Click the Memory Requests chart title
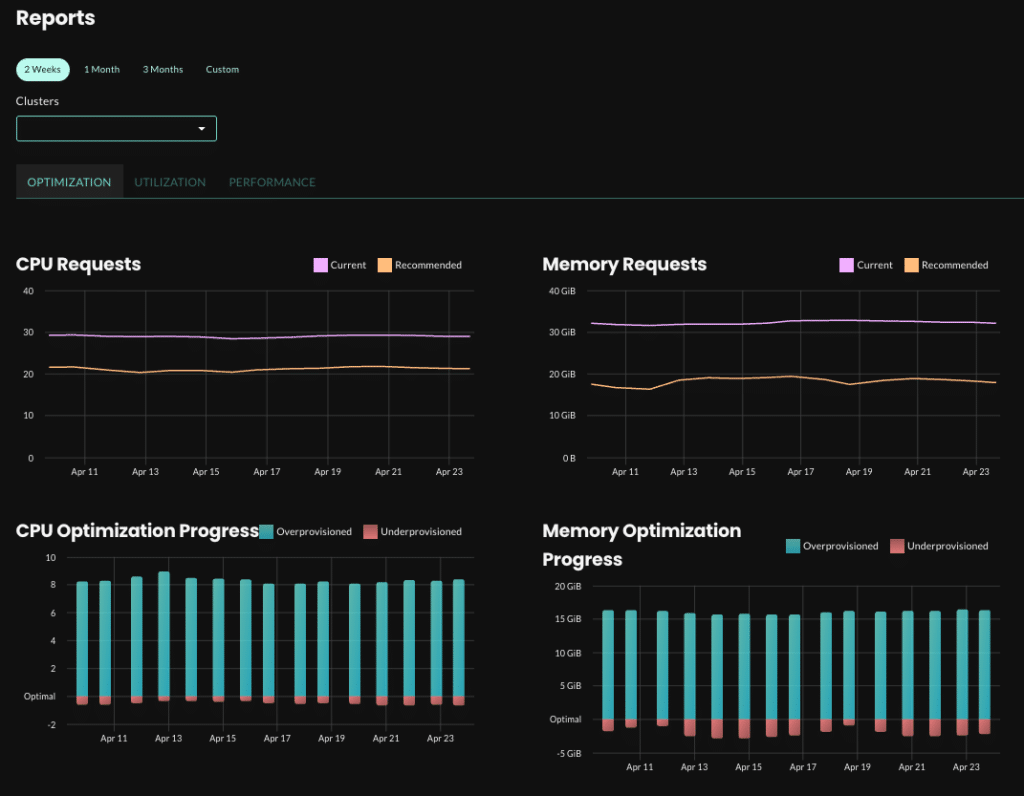Screen dimensions: 1024x796 (624, 264)
